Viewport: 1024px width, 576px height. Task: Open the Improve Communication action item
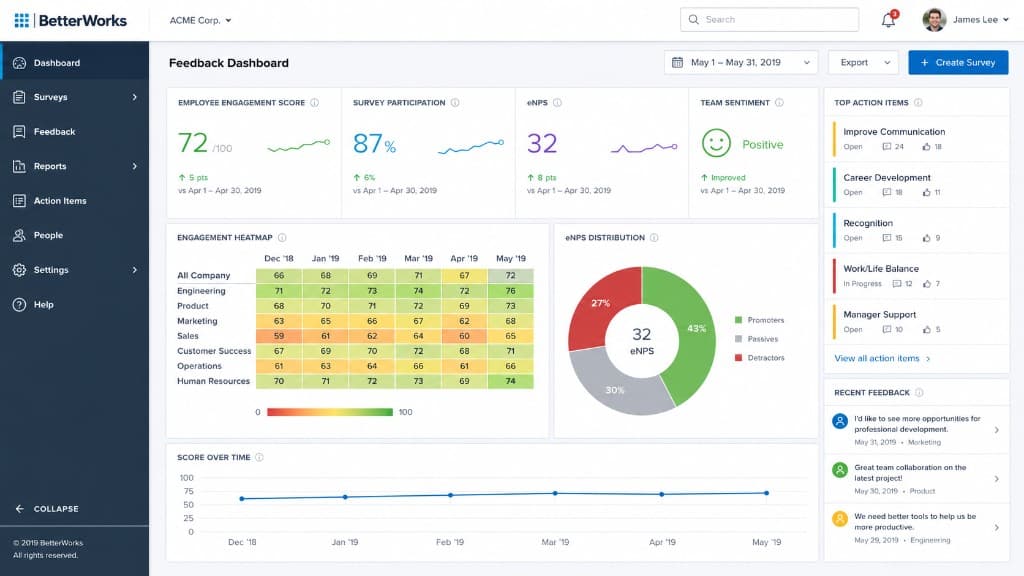click(917, 138)
